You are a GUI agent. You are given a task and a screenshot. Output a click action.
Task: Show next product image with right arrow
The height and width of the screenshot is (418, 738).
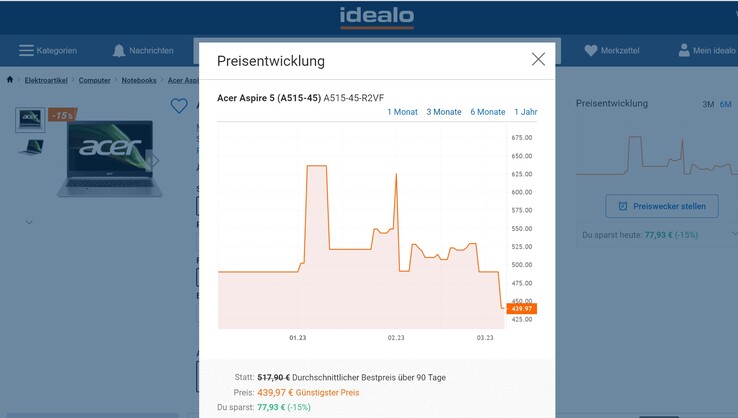click(155, 160)
